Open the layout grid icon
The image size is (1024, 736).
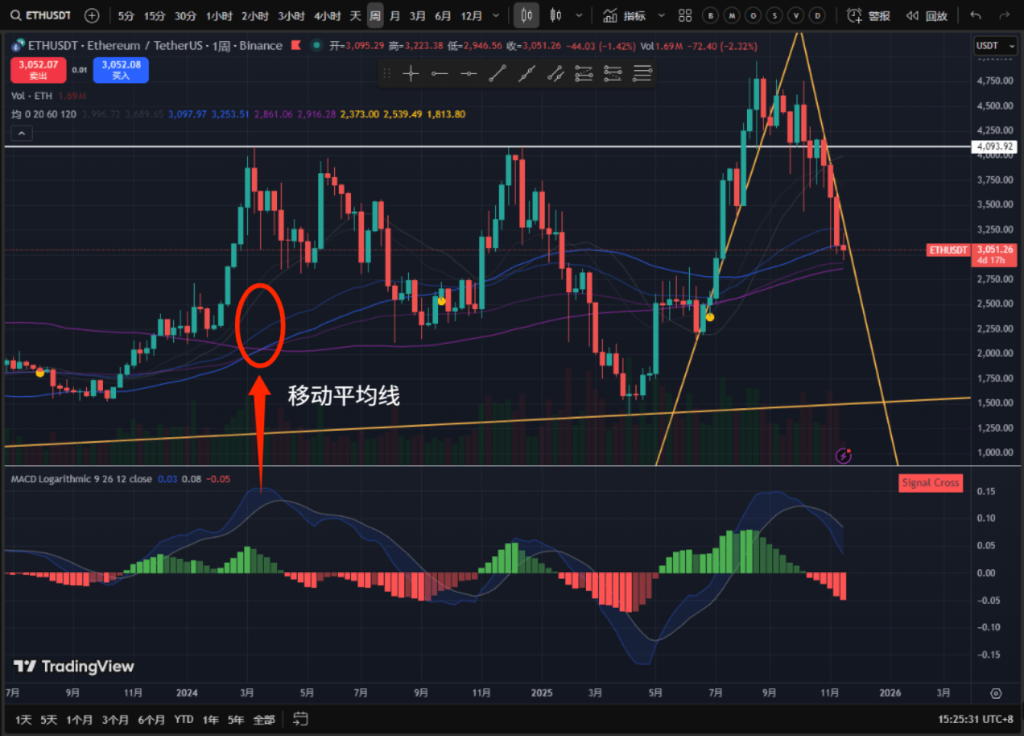tap(684, 16)
